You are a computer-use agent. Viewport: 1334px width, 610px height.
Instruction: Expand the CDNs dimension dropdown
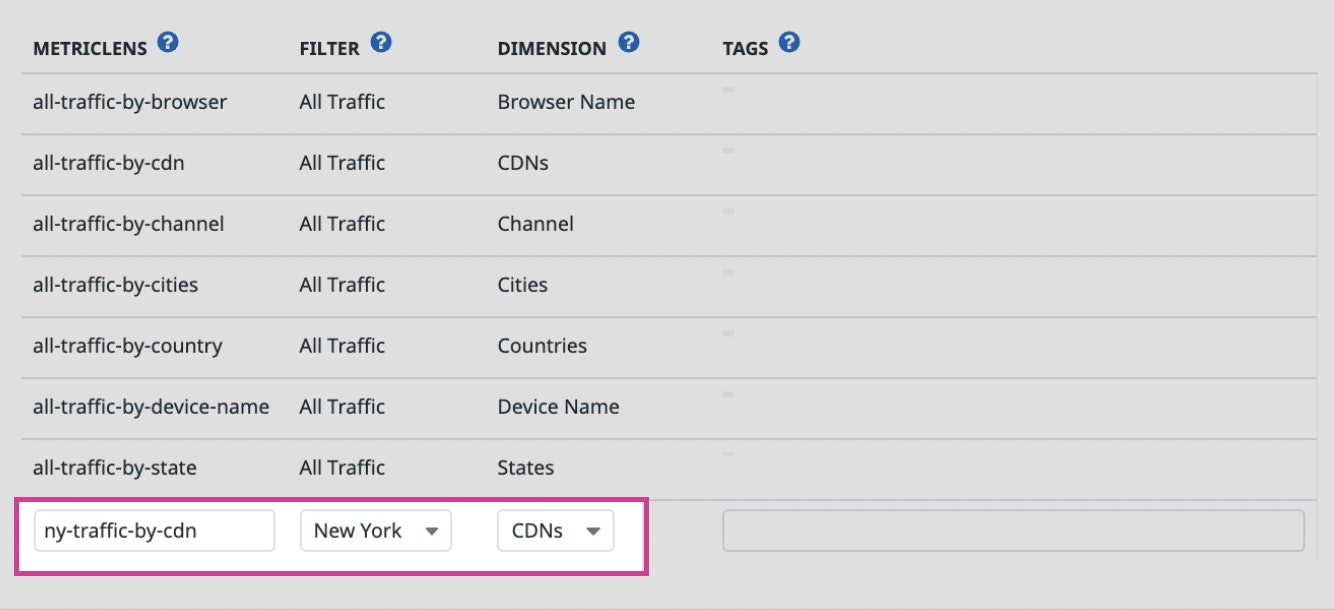[x=555, y=531]
